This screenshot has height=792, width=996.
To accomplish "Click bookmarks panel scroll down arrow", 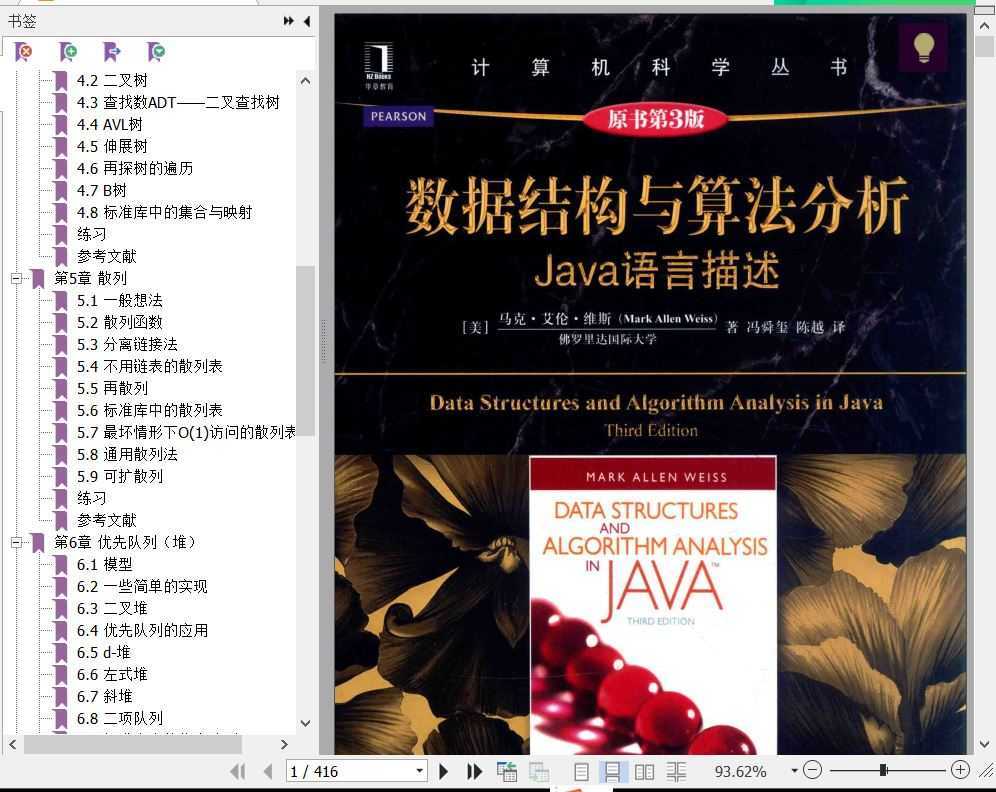I will pyautogui.click(x=306, y=723).
